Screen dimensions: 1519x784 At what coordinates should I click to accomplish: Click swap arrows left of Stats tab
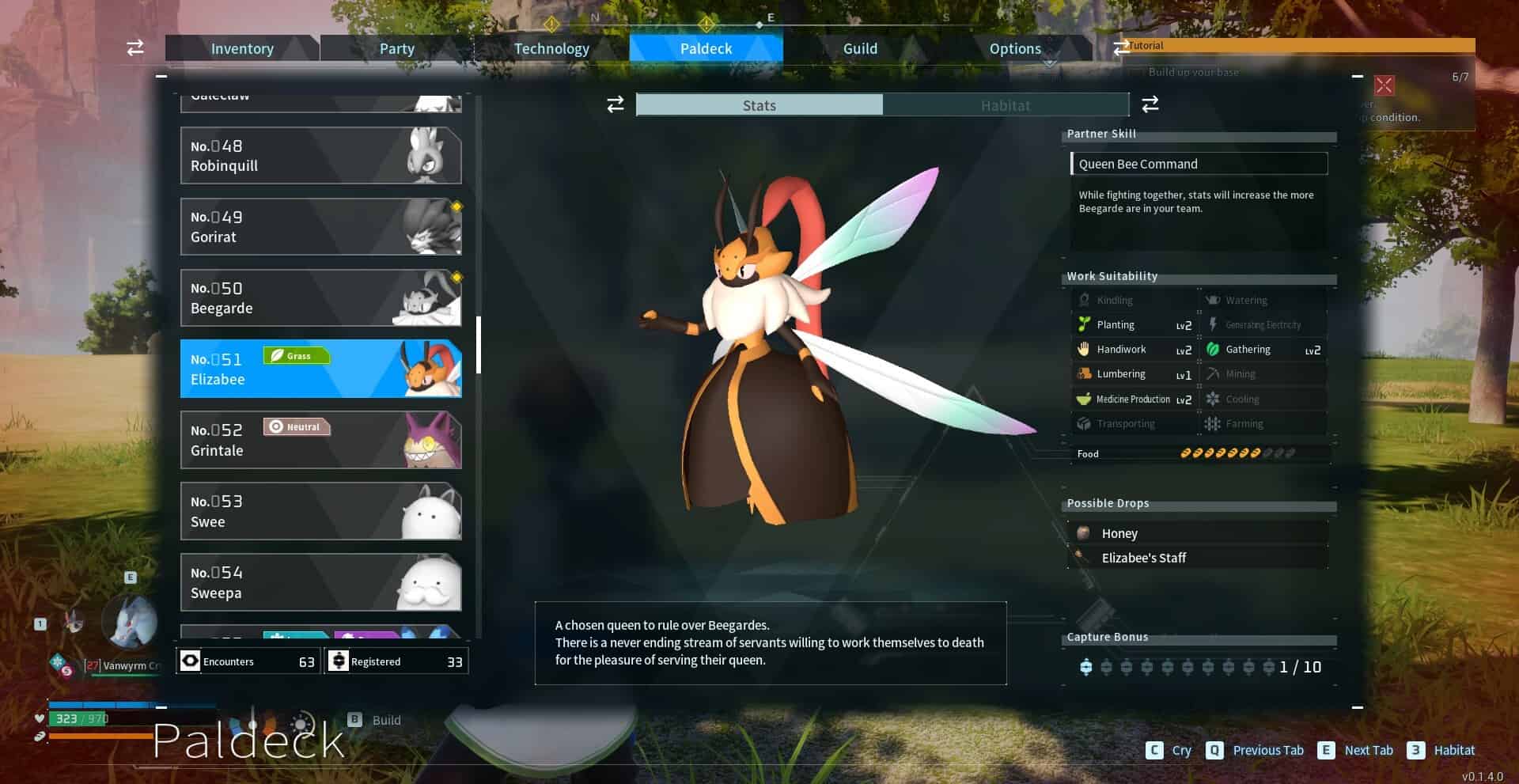point(616,104)
